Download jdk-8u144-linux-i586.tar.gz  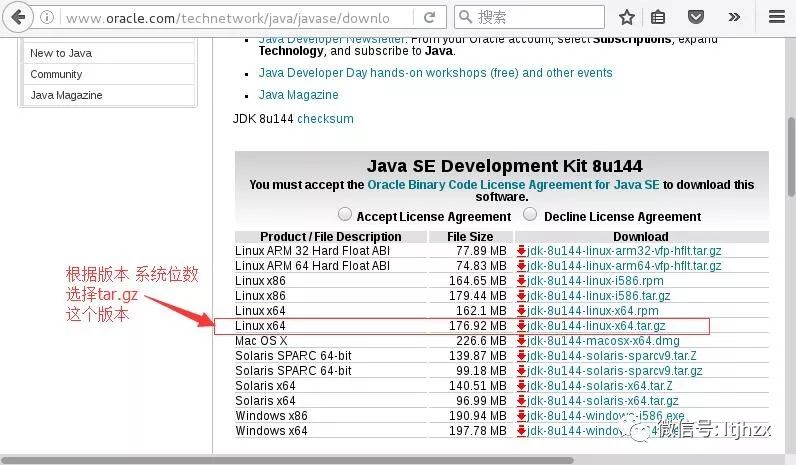coord(599,295)
